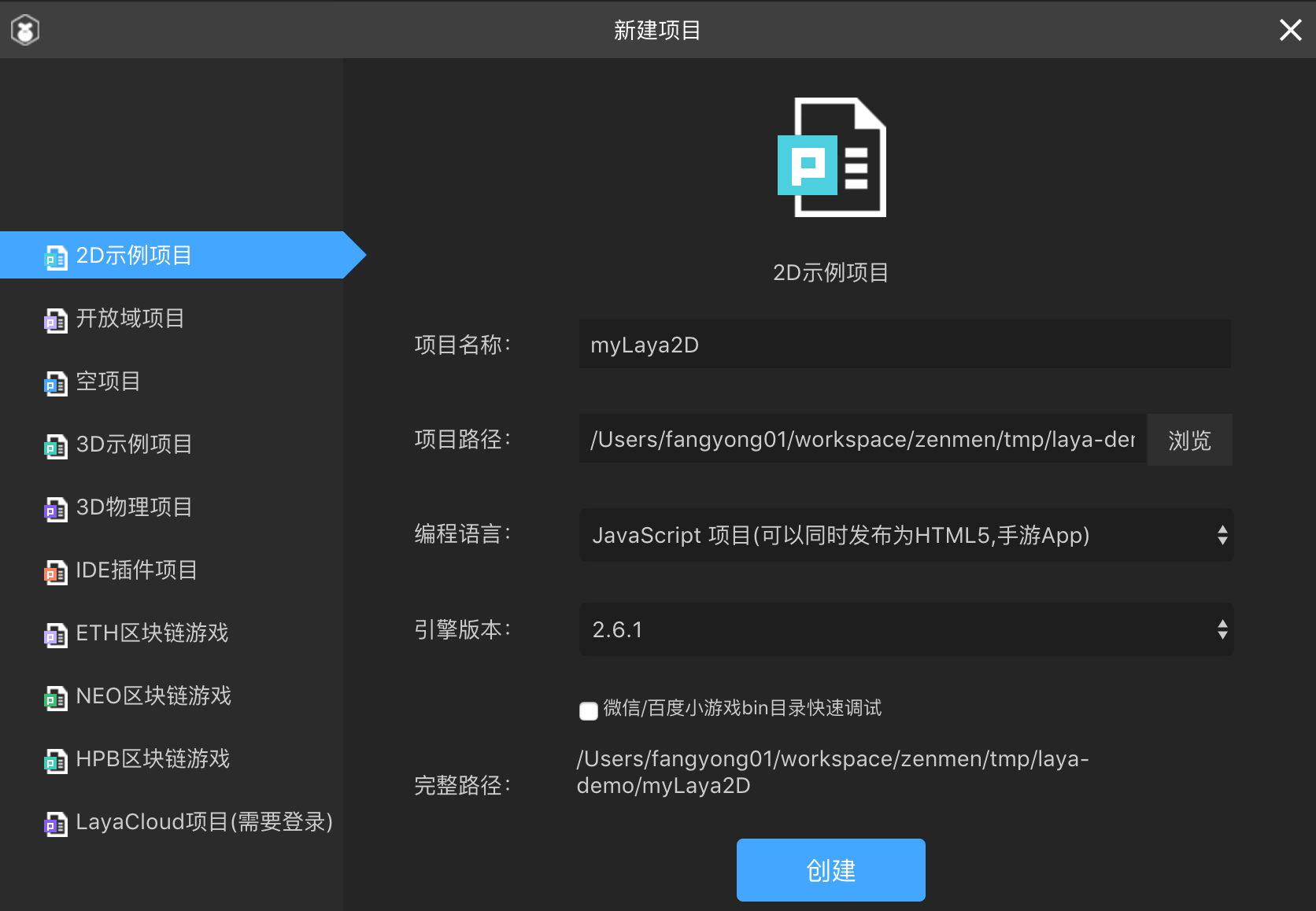
Task: Open the 3D物理项目 template
Action: point(172,507)
